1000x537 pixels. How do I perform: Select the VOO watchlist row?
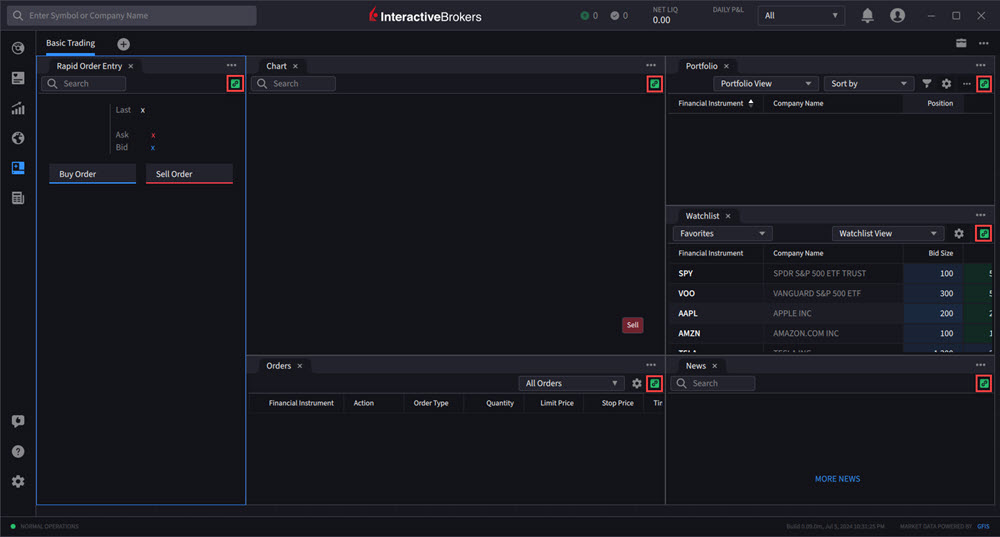coord(831,293)
